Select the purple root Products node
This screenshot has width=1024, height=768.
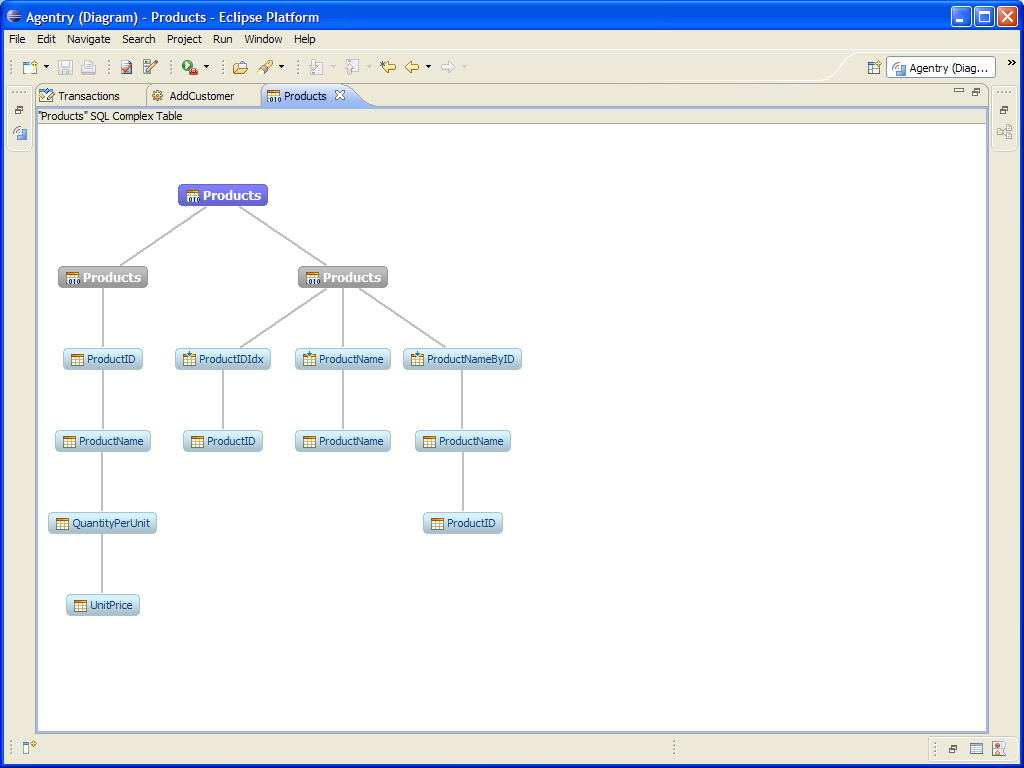click(223, 195)
